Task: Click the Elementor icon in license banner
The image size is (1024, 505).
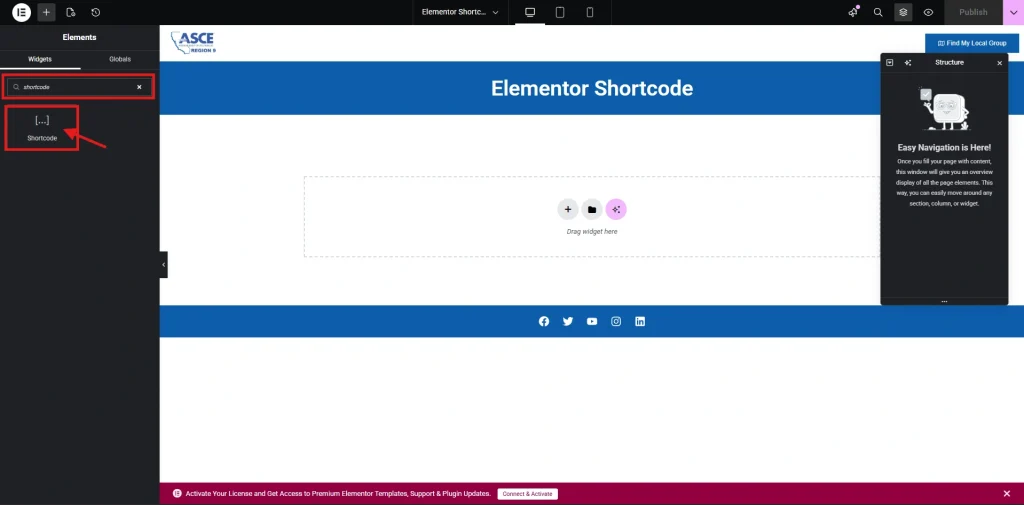Action: (x=177, y=494)
